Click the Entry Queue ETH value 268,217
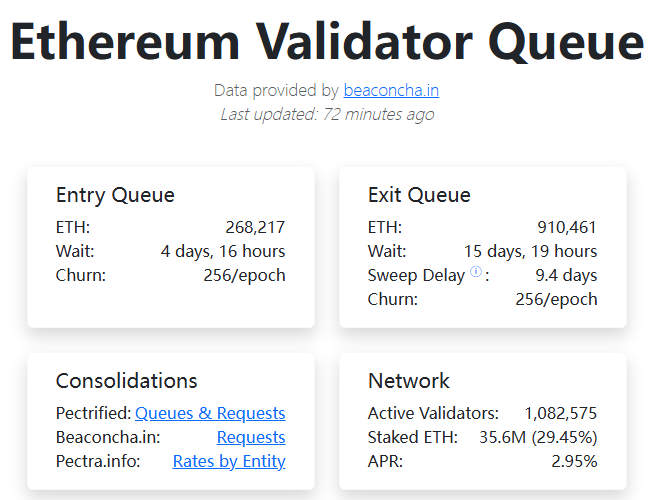The width and height of the screenshot is (655, 500). pyautogui.click(x=257, y=227)
